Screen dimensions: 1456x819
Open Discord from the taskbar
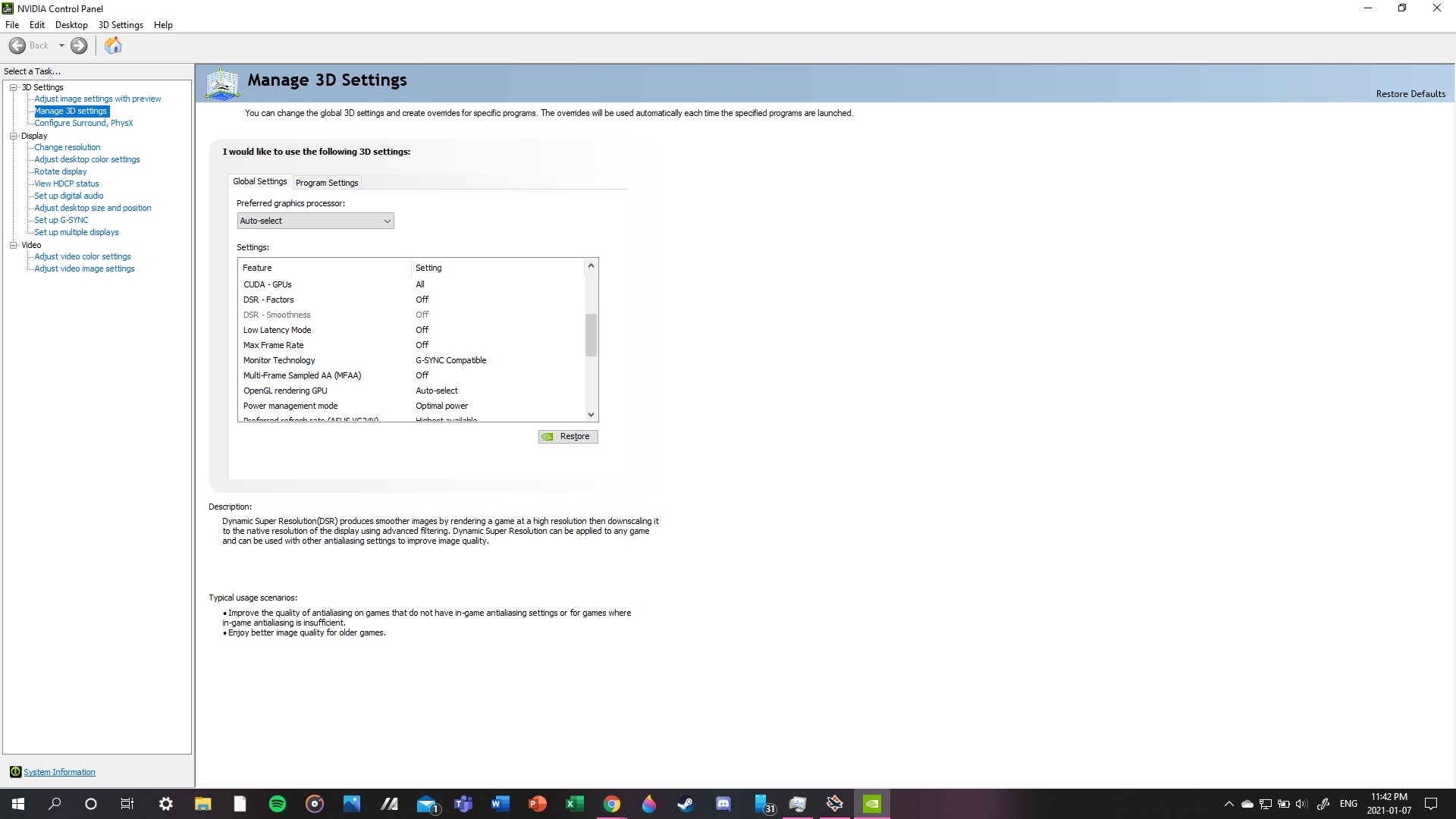(x=723, y=804)
